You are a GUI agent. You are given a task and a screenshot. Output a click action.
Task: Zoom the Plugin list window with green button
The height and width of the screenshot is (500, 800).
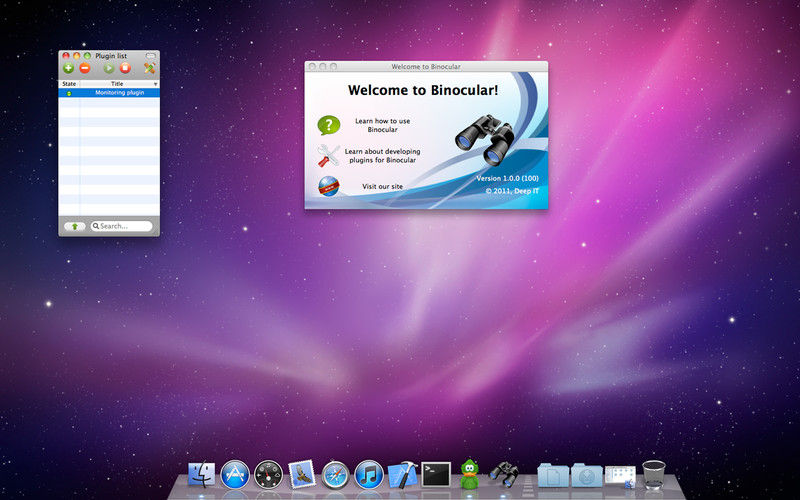87,56
